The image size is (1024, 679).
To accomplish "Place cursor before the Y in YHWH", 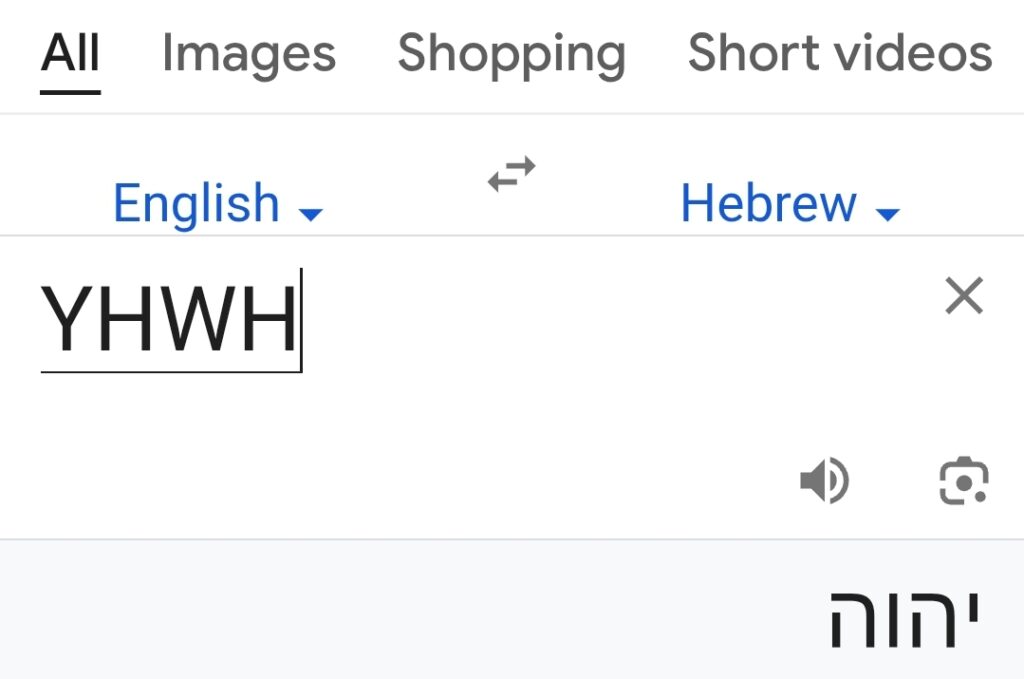I will pyautogui.click(x=42, y=319).
